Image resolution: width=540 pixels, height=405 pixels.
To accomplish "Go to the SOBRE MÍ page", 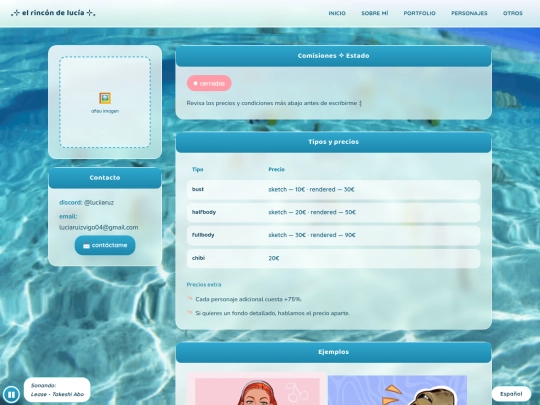I will point(375,13).
